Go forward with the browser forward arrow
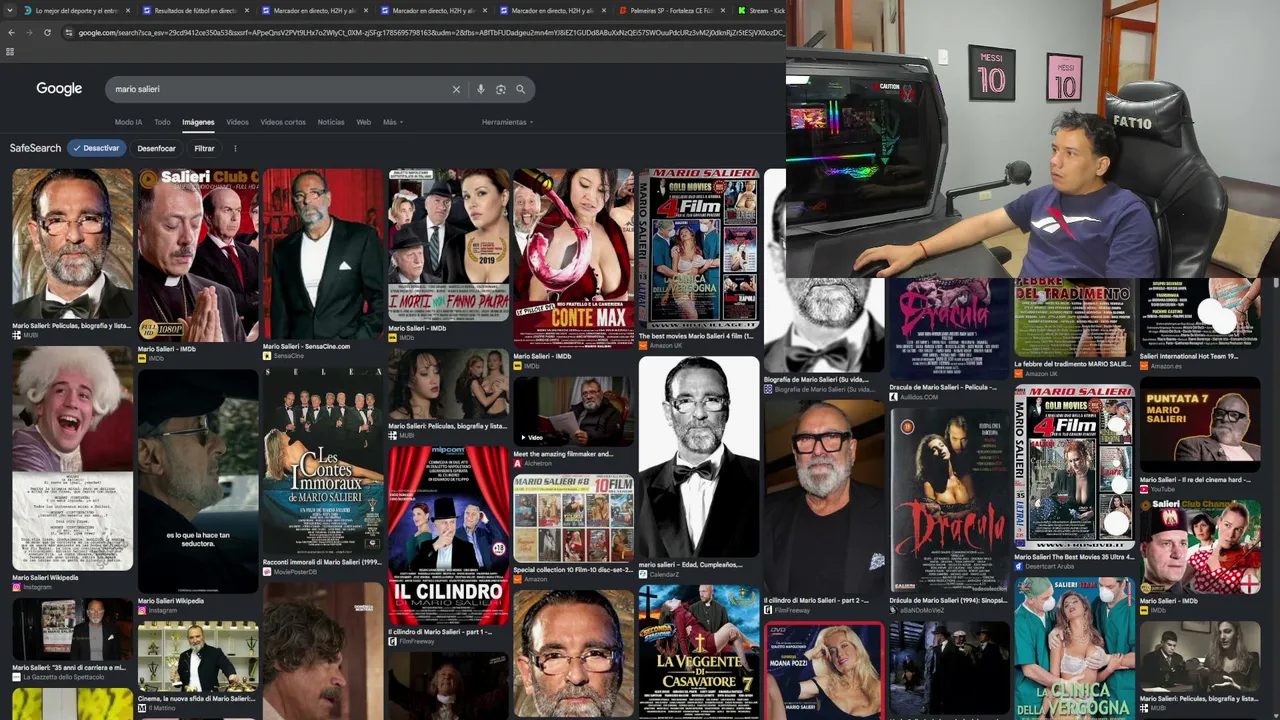Screen dimensions: 1280x720 pyautogui.click(x=29, y=32)
